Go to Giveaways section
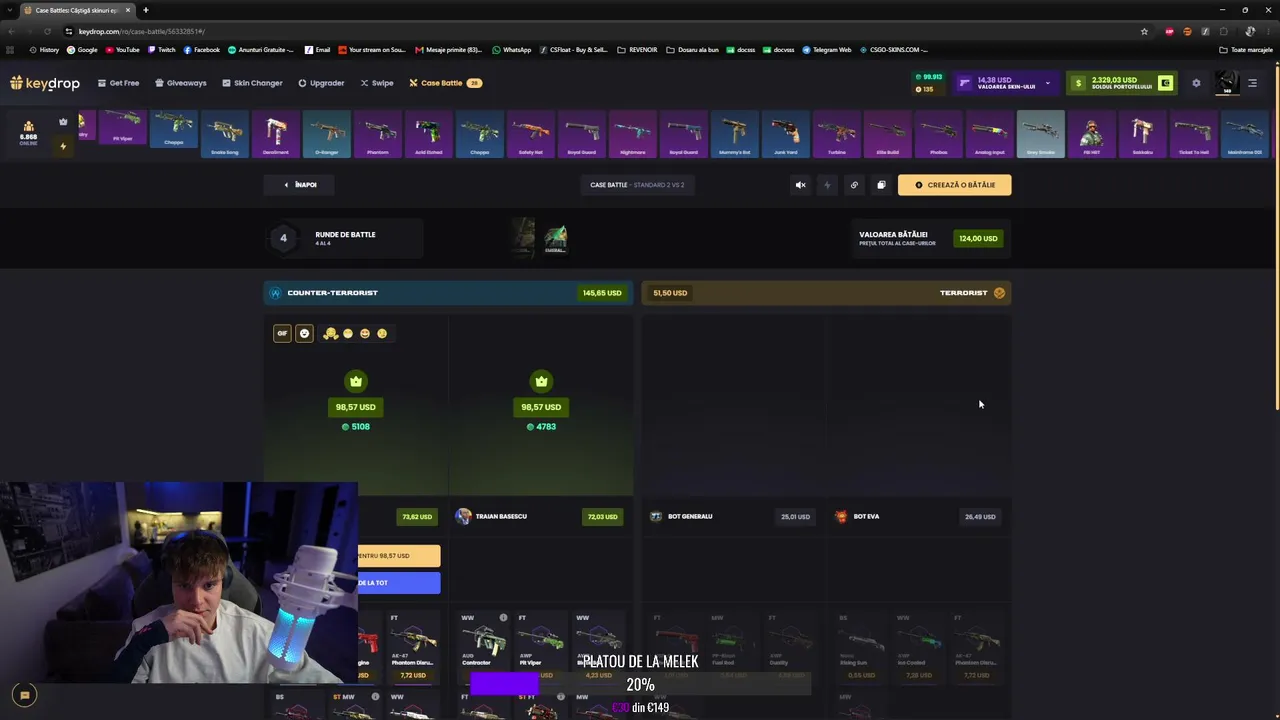 point(181,83)
